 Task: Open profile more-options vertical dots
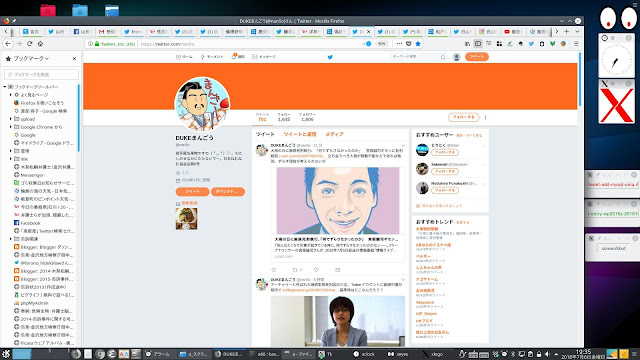click(x=485, y=118)
